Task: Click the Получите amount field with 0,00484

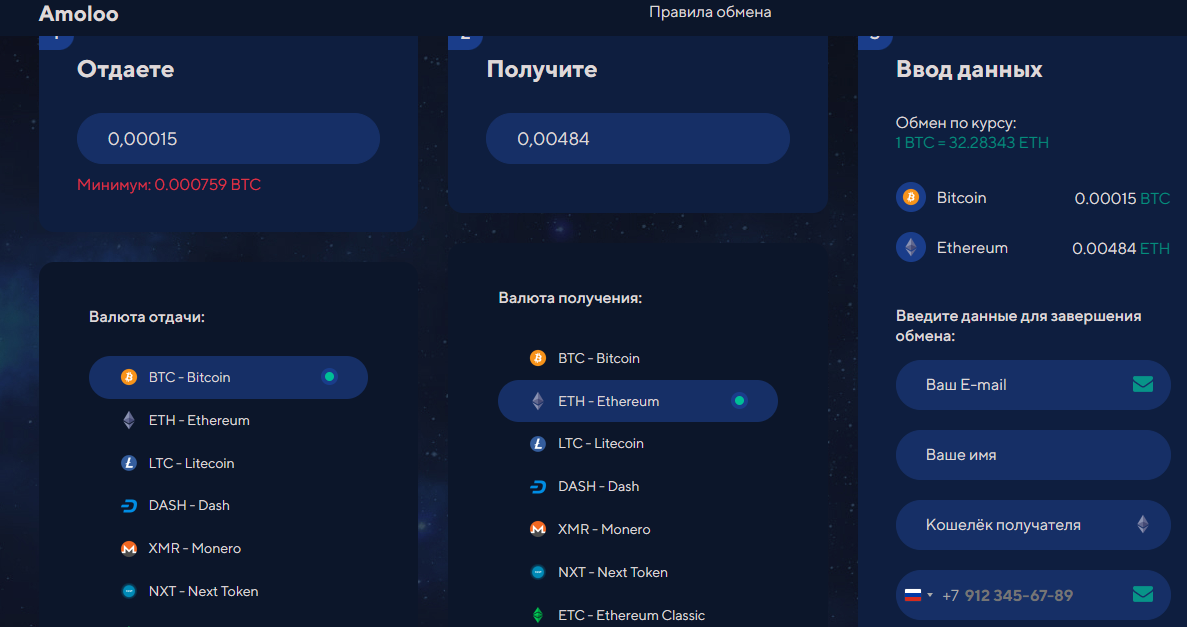Action: (637, 139)
